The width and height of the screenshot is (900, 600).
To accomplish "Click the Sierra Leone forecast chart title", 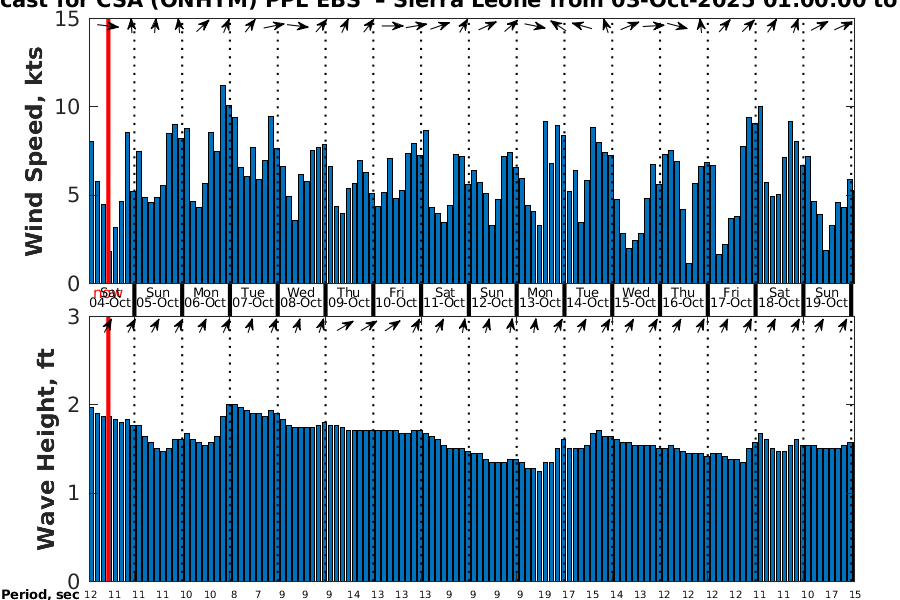I will point(450,5).
